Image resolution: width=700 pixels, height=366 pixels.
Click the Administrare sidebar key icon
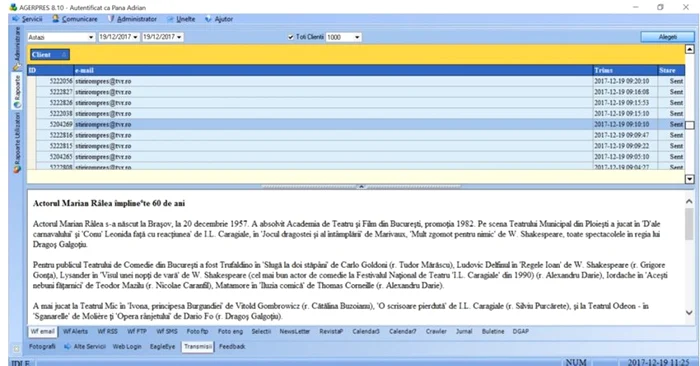pos(17,67)
